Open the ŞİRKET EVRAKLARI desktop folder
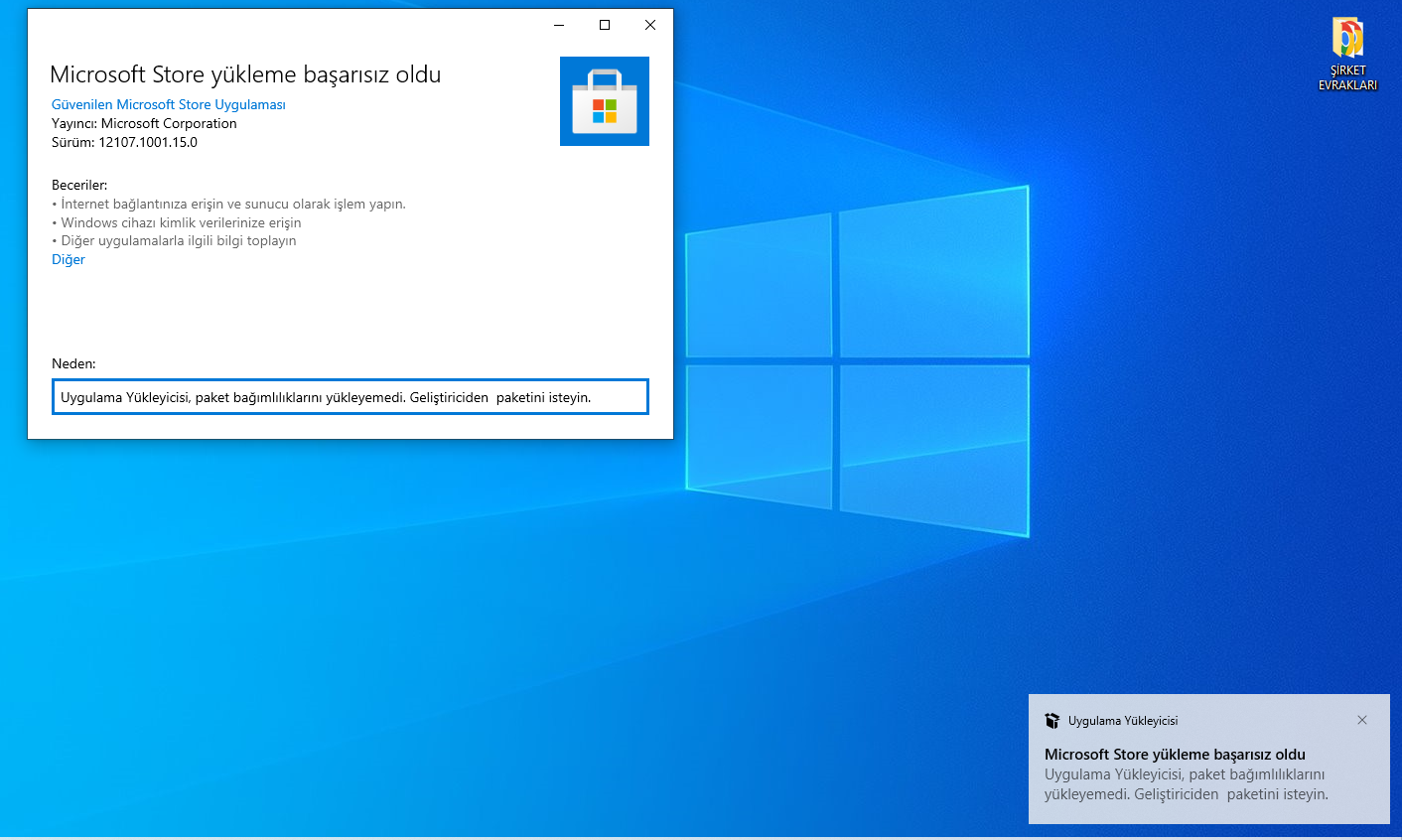 [x=1347, y=55]
